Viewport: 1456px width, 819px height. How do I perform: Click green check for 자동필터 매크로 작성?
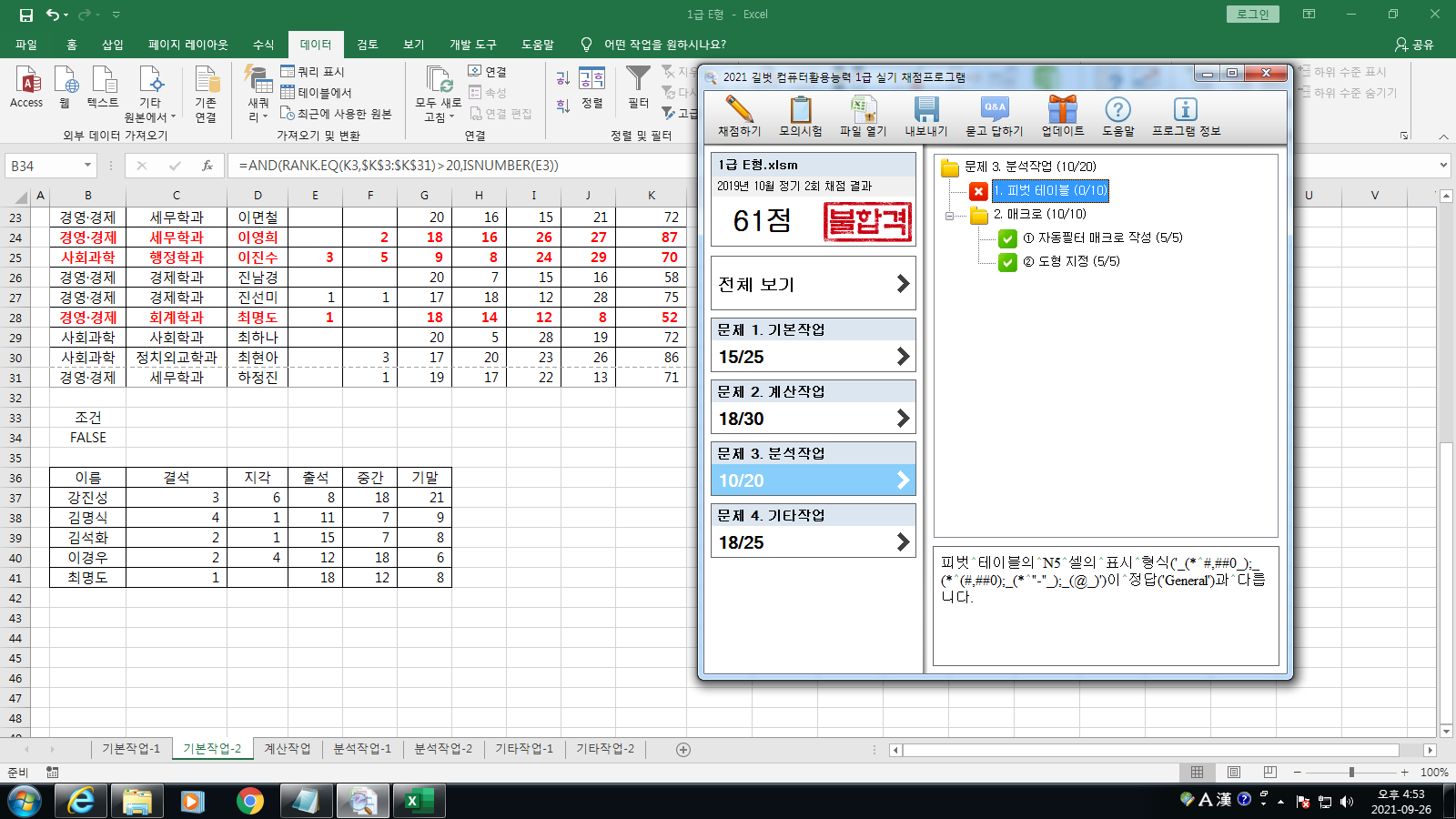(1007, 238)
